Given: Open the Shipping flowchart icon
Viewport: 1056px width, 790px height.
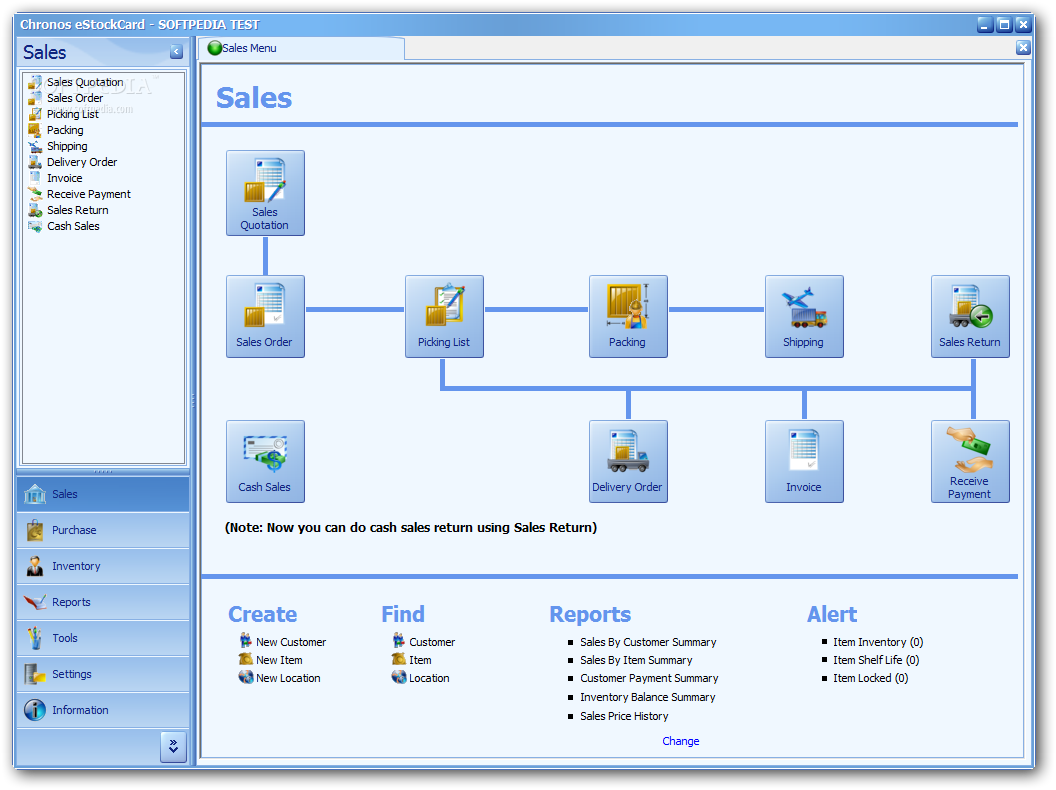Looking at the screenshot, I should tap(803, 317).
